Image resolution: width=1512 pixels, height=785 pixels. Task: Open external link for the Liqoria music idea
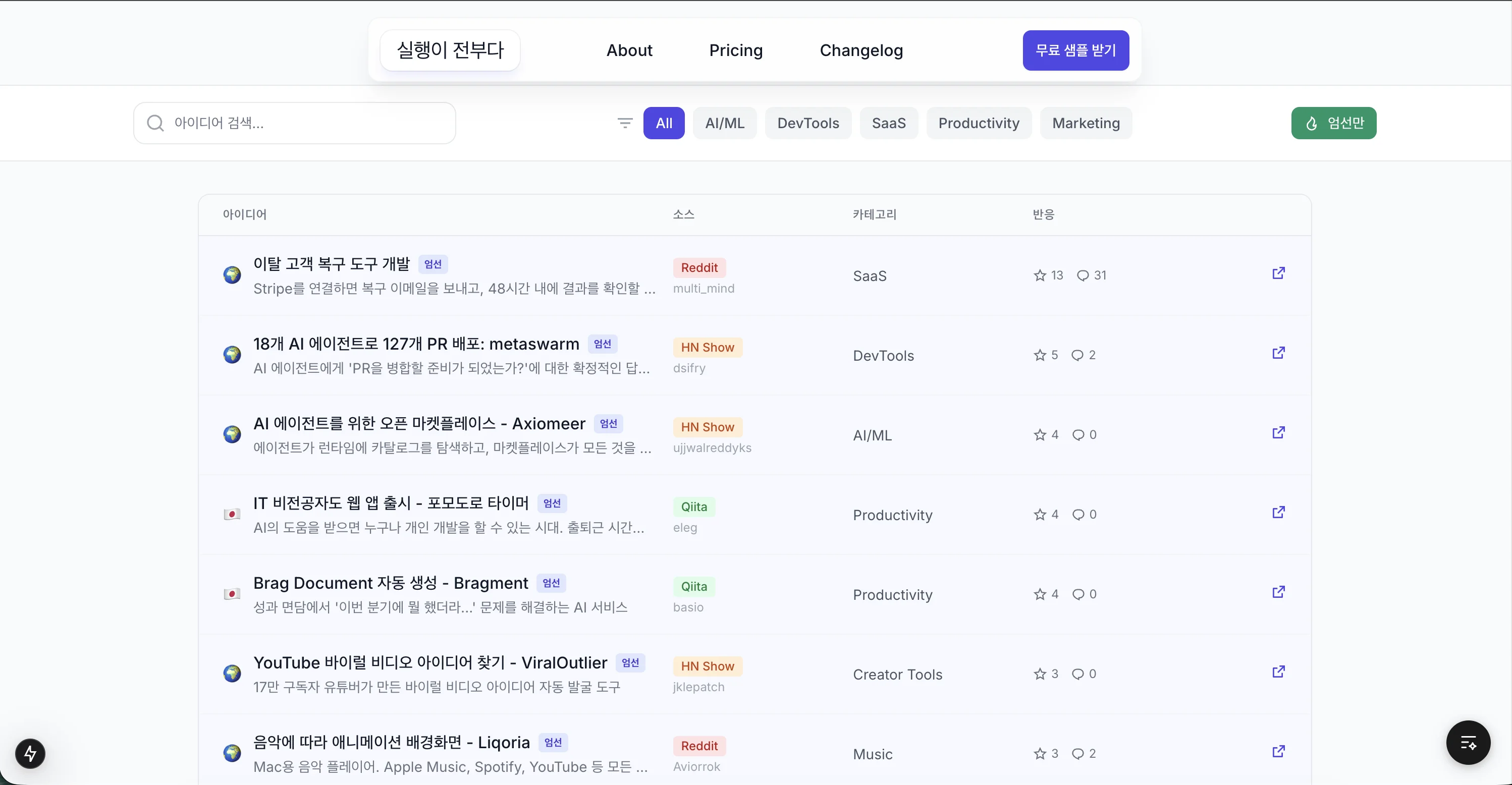[x=1278, y=752]
